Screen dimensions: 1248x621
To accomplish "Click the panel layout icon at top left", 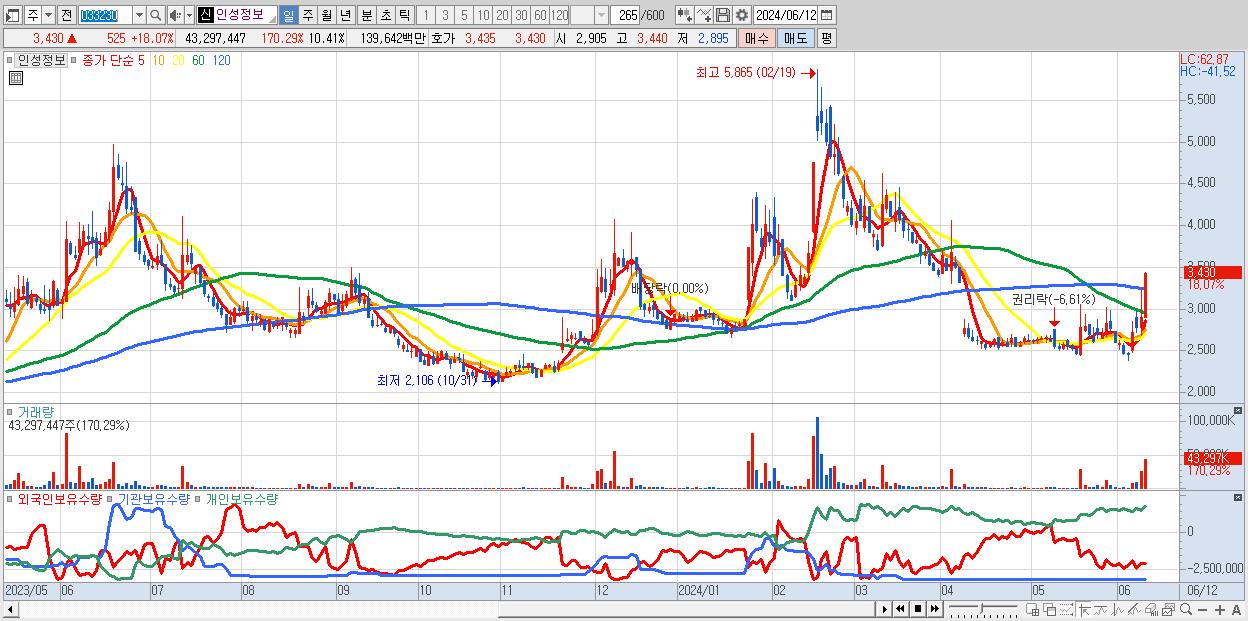I will tap(12, 15).
